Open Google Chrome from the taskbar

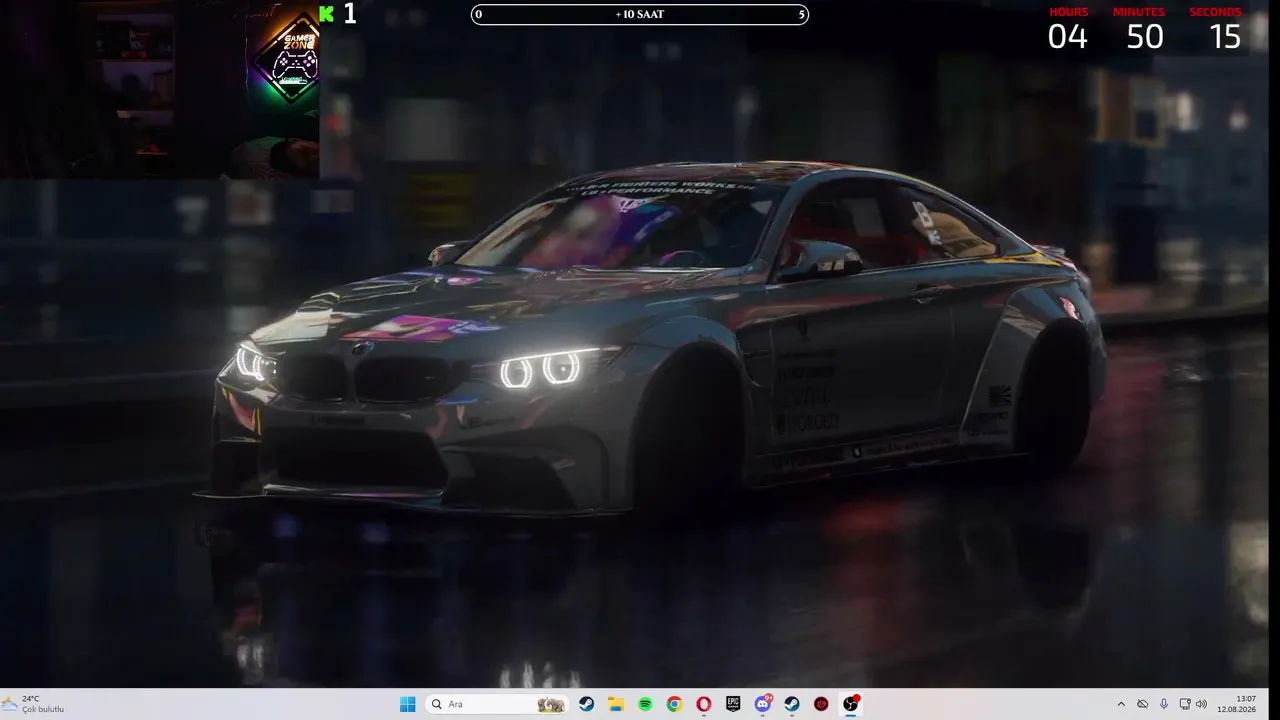click(675, 704)
